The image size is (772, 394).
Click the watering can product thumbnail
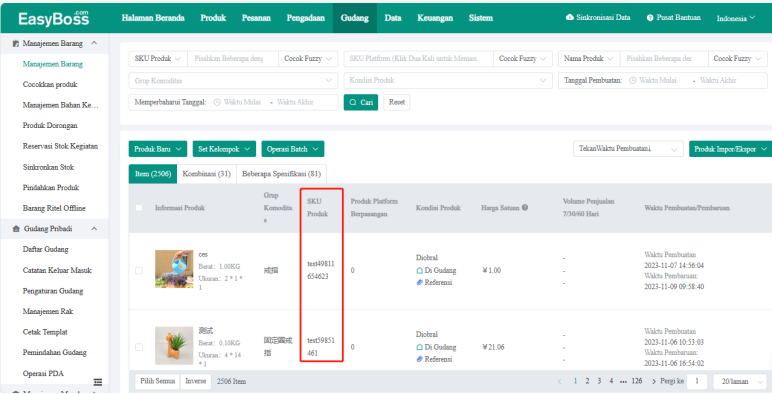coord(174,269)
